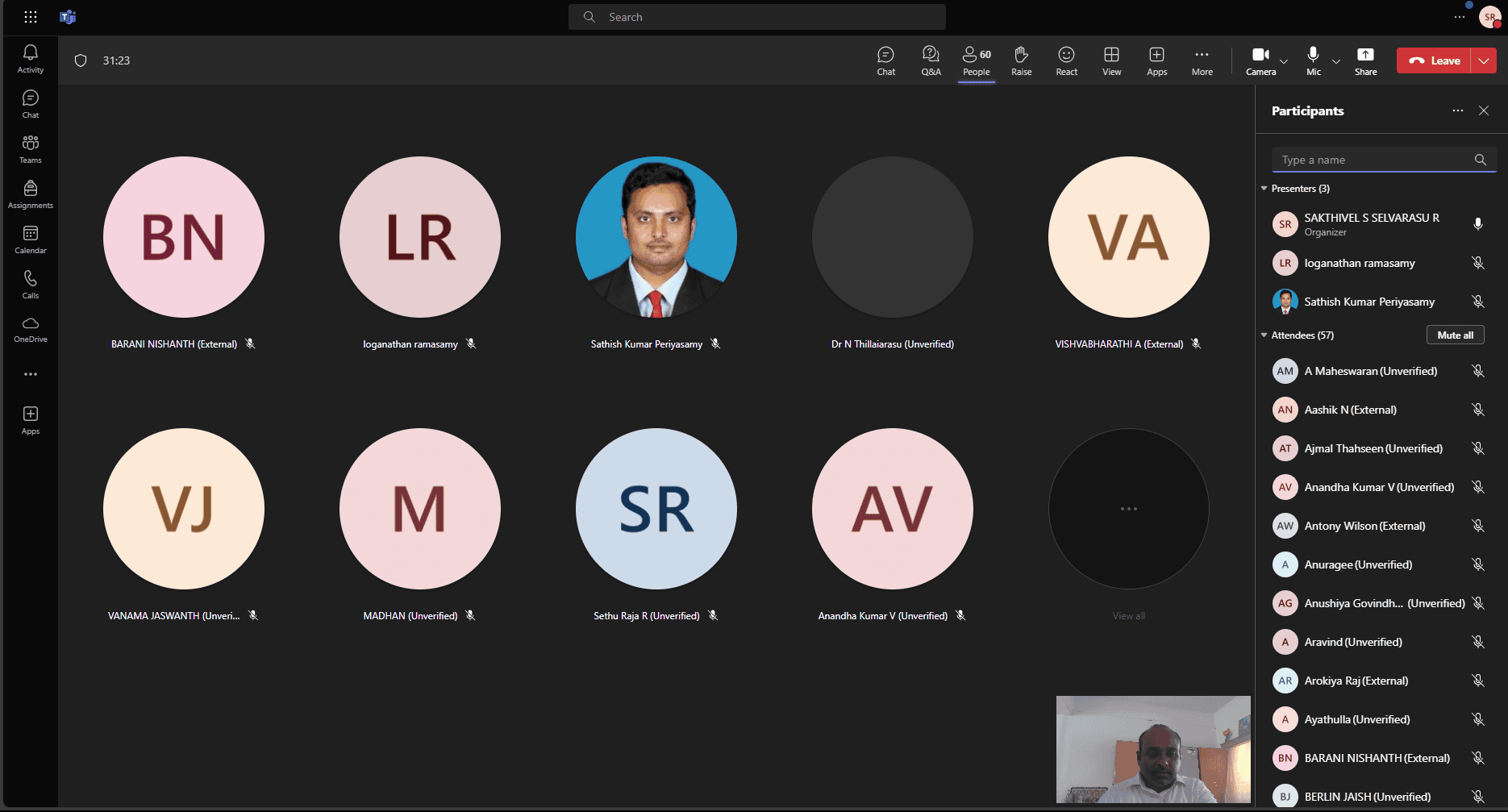Screen dimensions: 1508x812
Task: Open the Assignments app in sidebar
Action: (x=31, y=194)
